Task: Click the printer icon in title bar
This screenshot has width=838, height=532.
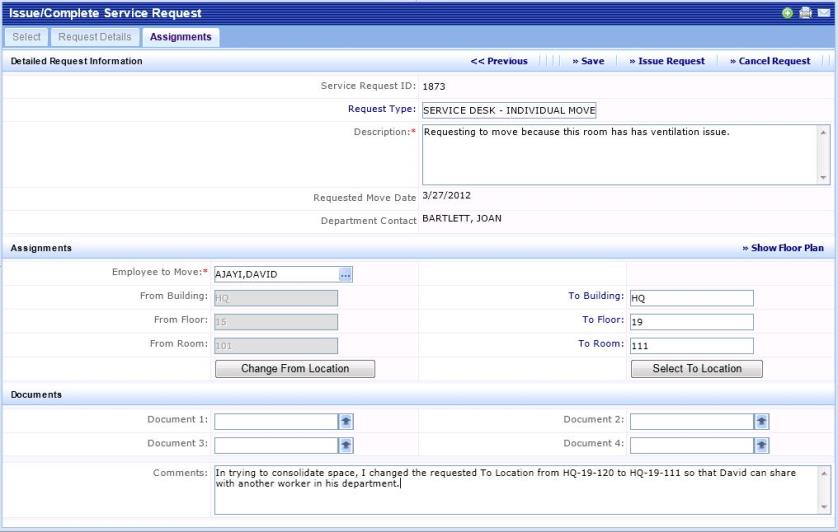Action: point(805,13)
